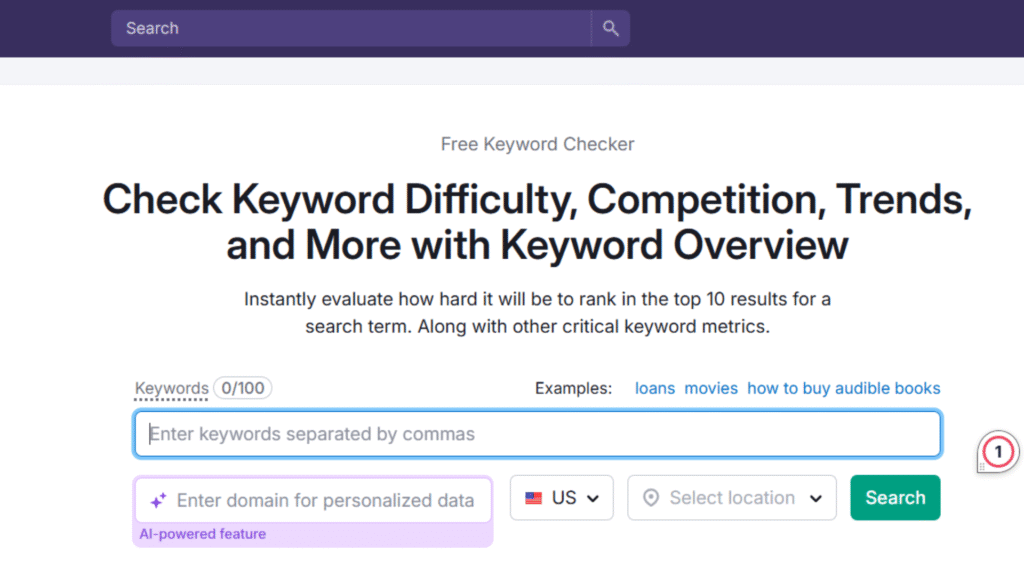The width and height of the screenshot is (1024, 576).
Task: Click the 'Enter keywords separated by commas' field
Action: [537, 434]
